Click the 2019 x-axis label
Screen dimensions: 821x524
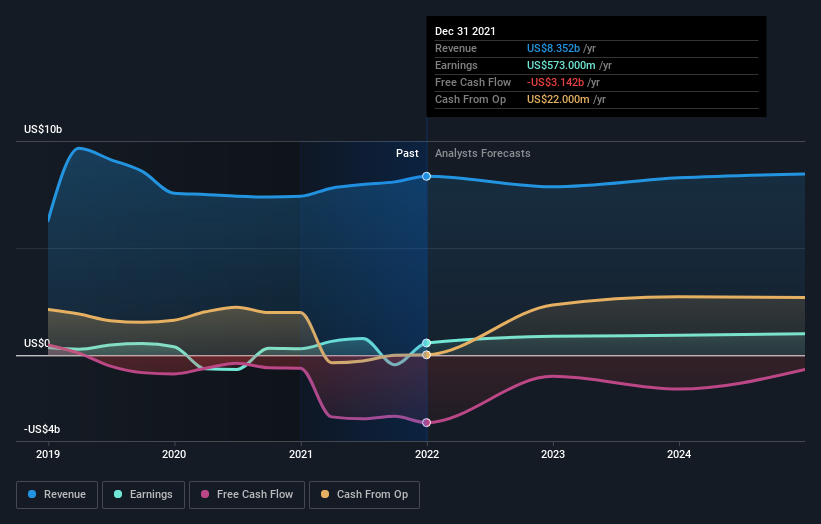click(x=48, y=454)
